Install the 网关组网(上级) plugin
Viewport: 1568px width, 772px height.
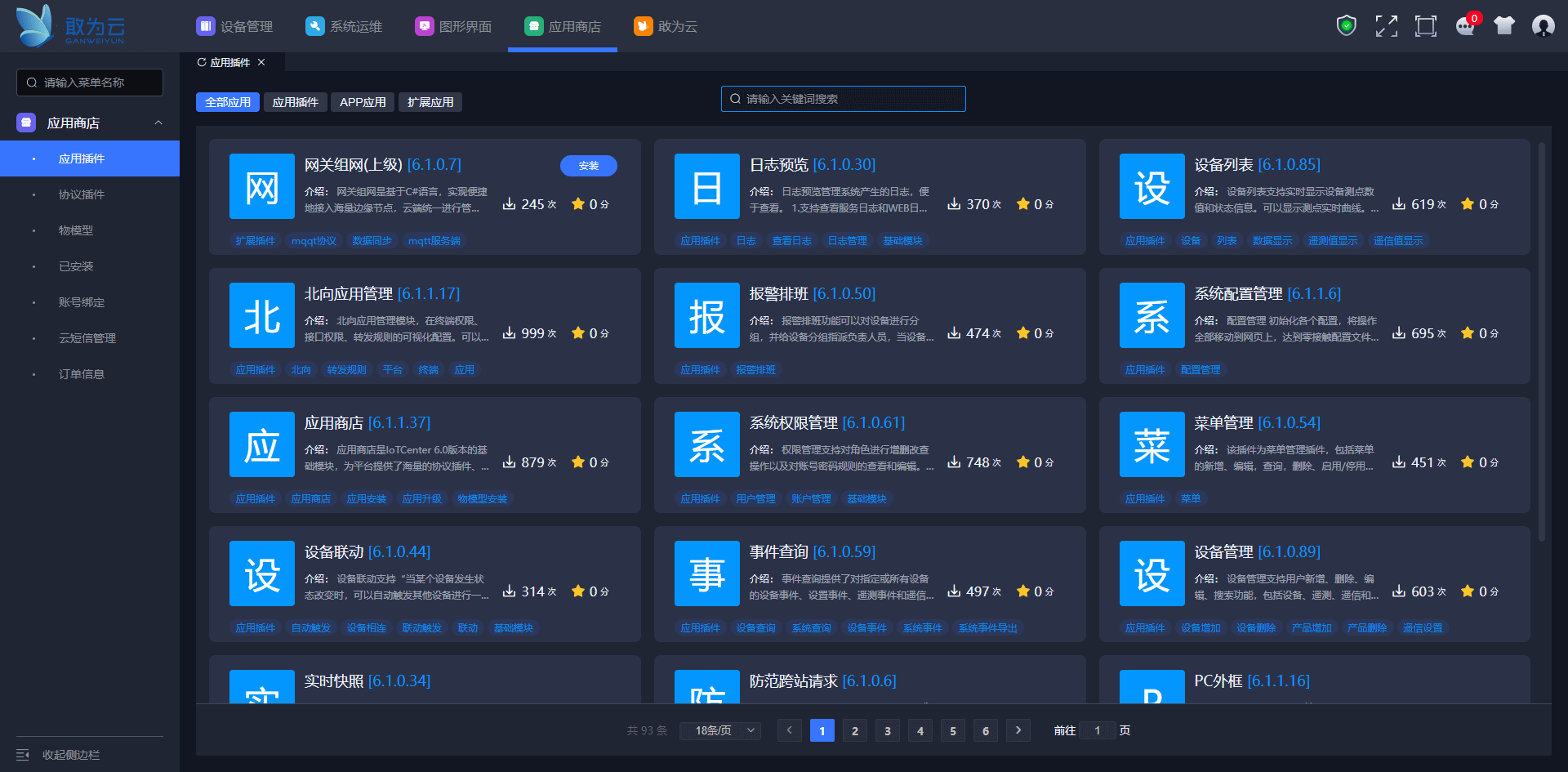tap(589, 166)
